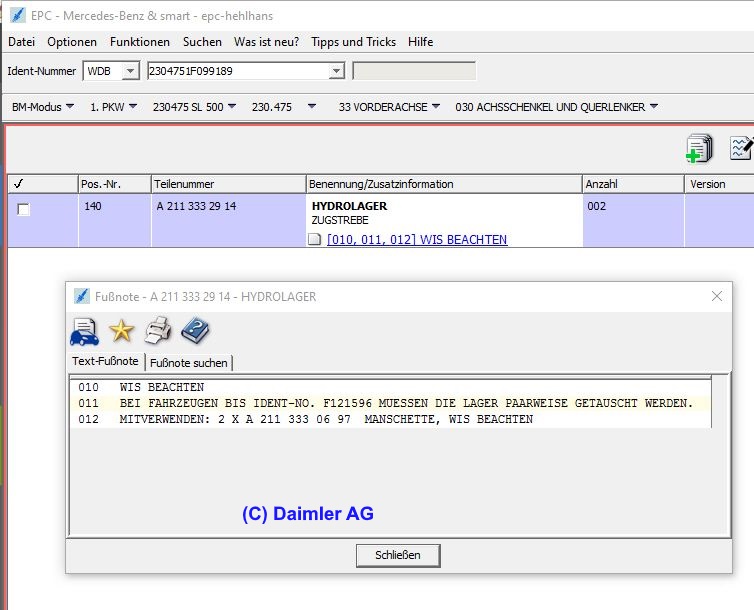
Task: Open the WDB prefix dropdown
Action: [129, 71]
